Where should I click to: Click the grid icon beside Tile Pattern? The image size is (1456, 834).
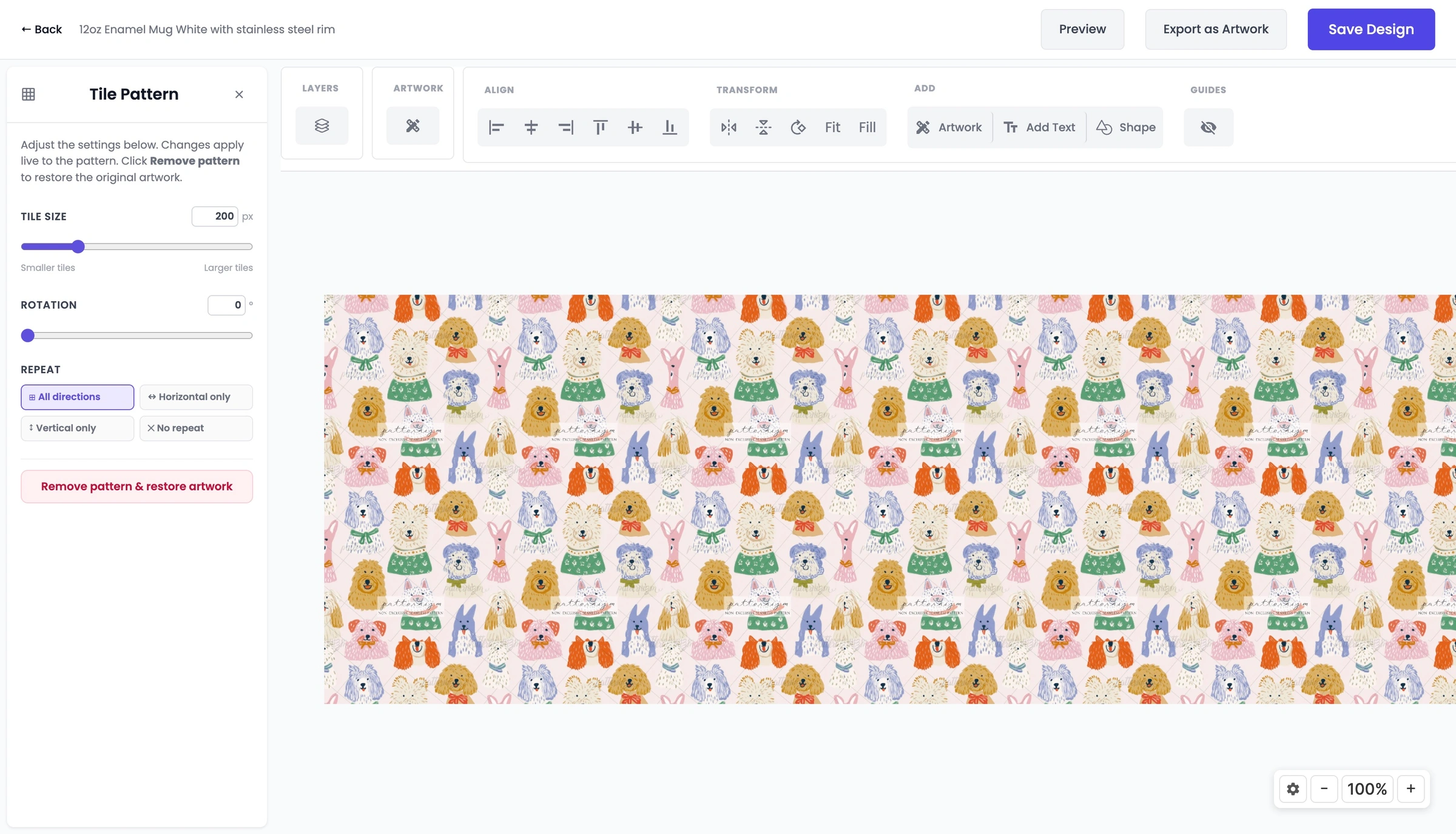(29, 94)
